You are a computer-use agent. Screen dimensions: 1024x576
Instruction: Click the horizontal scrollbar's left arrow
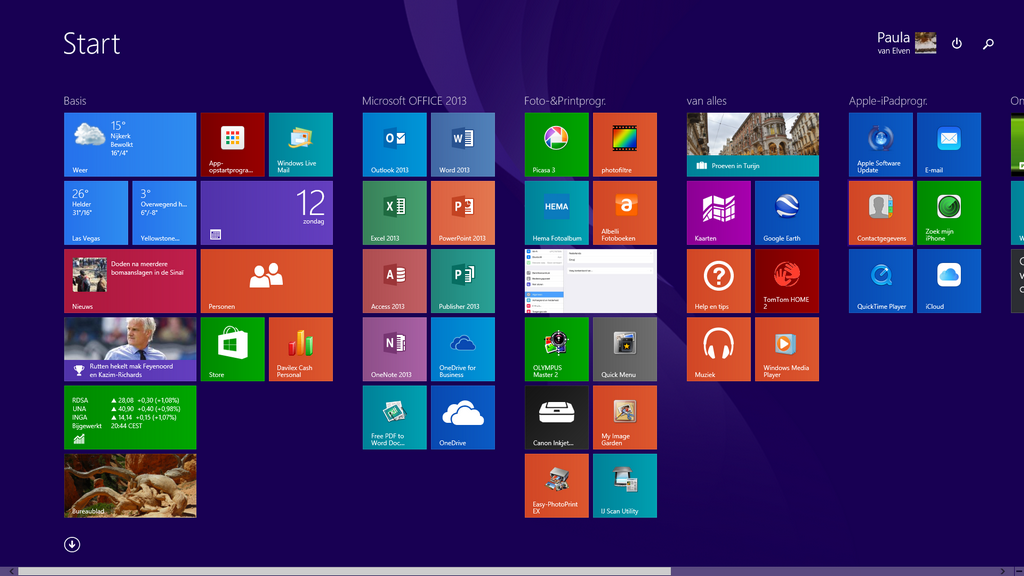click(11, 571)
